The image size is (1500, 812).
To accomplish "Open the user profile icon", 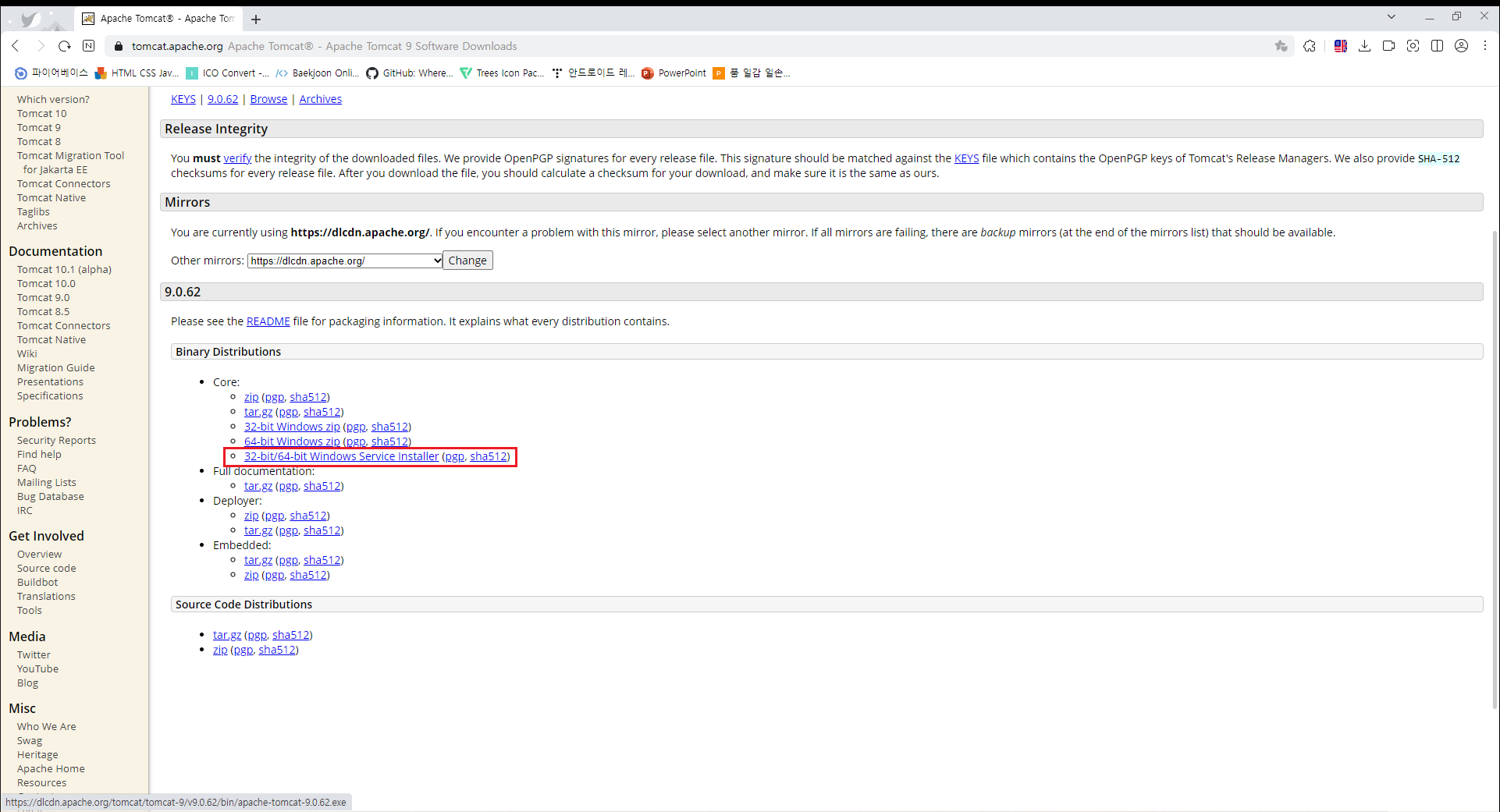I will (1461, 46).
